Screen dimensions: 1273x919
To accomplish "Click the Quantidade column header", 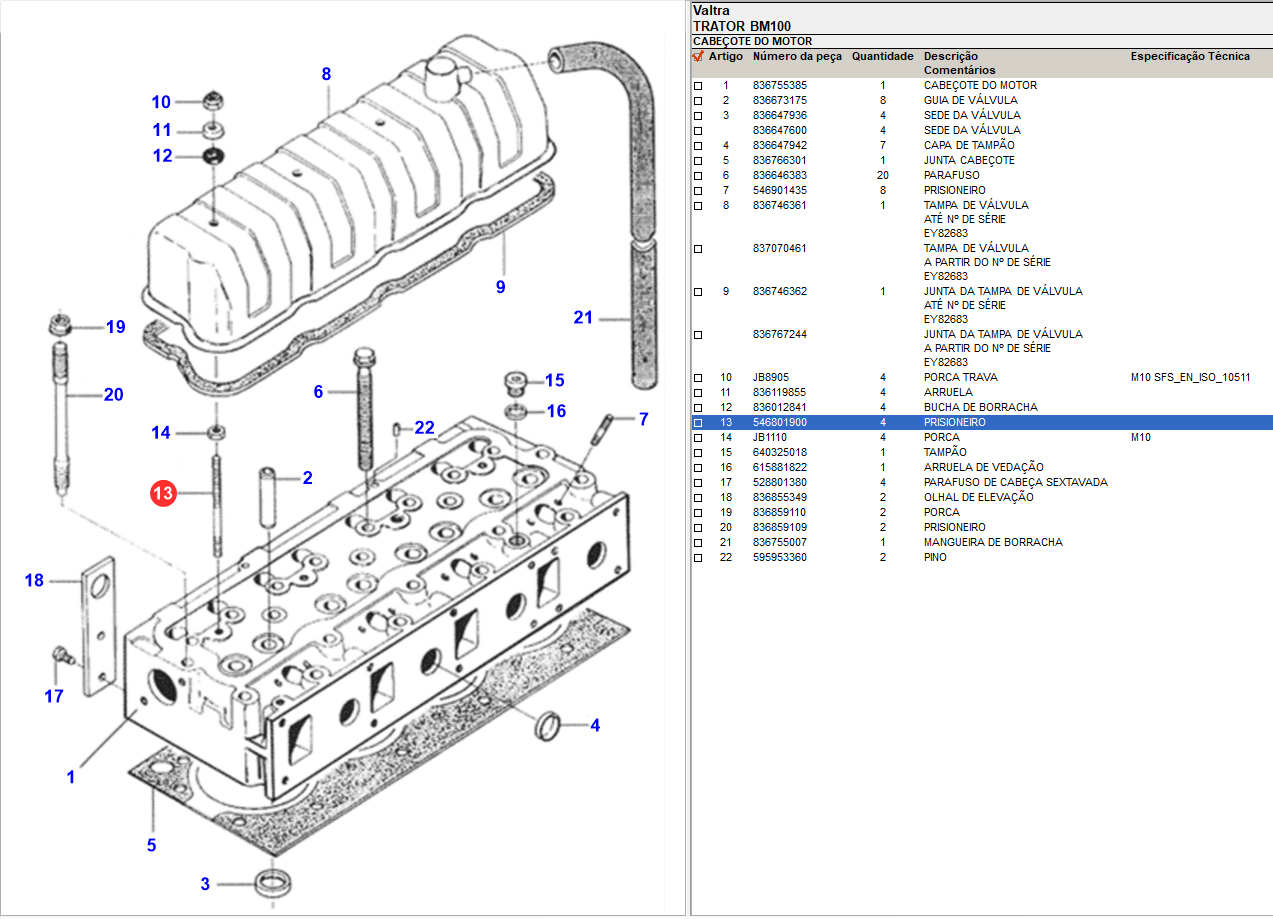I will click(x=882, y=57).
